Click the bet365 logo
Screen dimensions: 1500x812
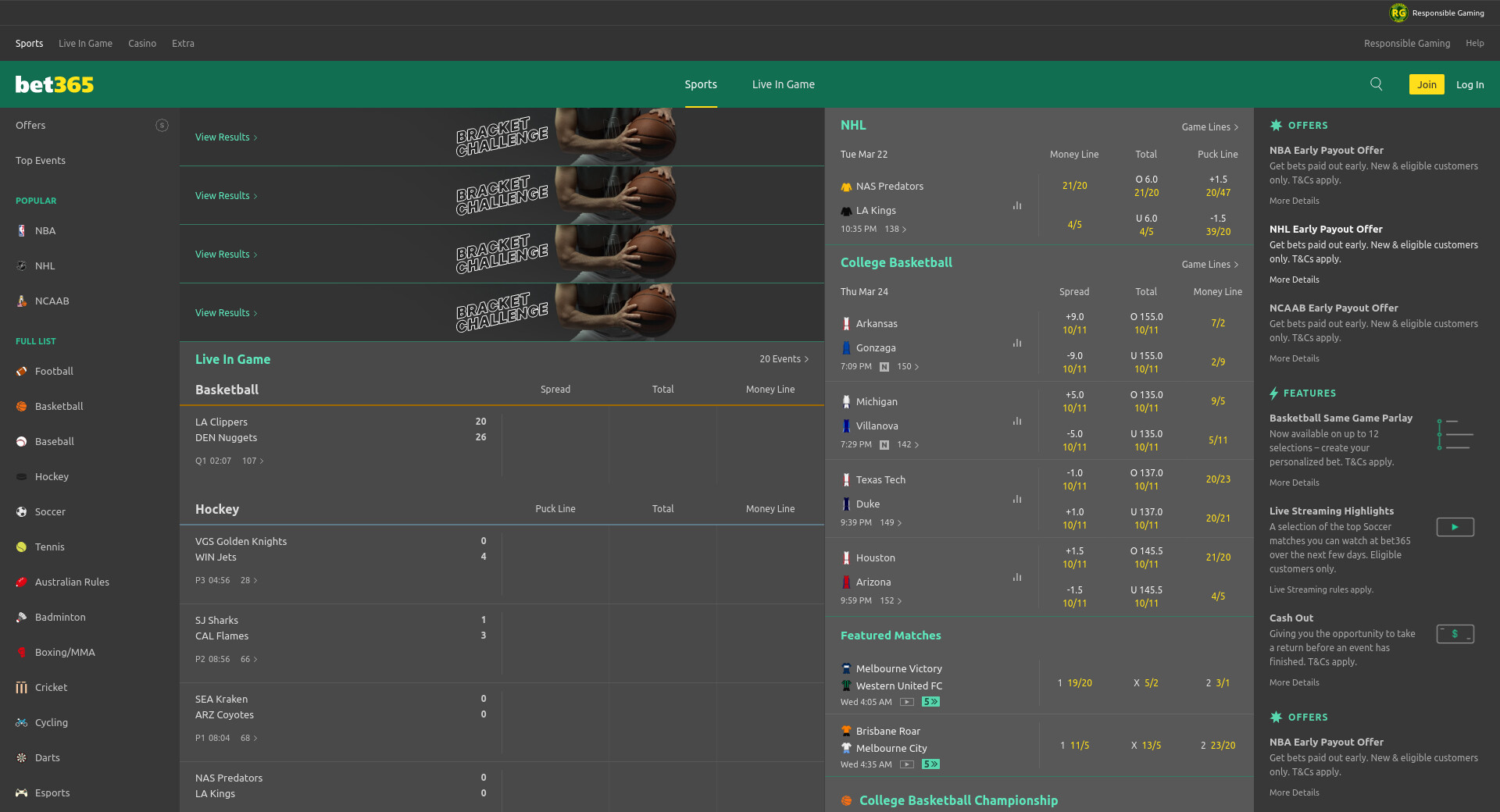pos(55,84)
